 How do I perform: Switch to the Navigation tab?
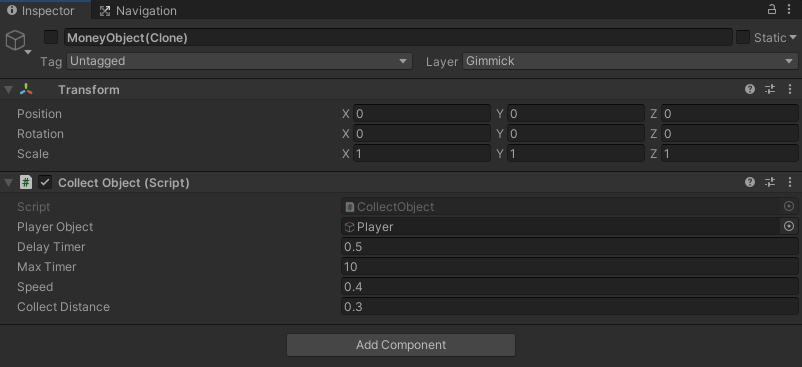click(138, 11)
